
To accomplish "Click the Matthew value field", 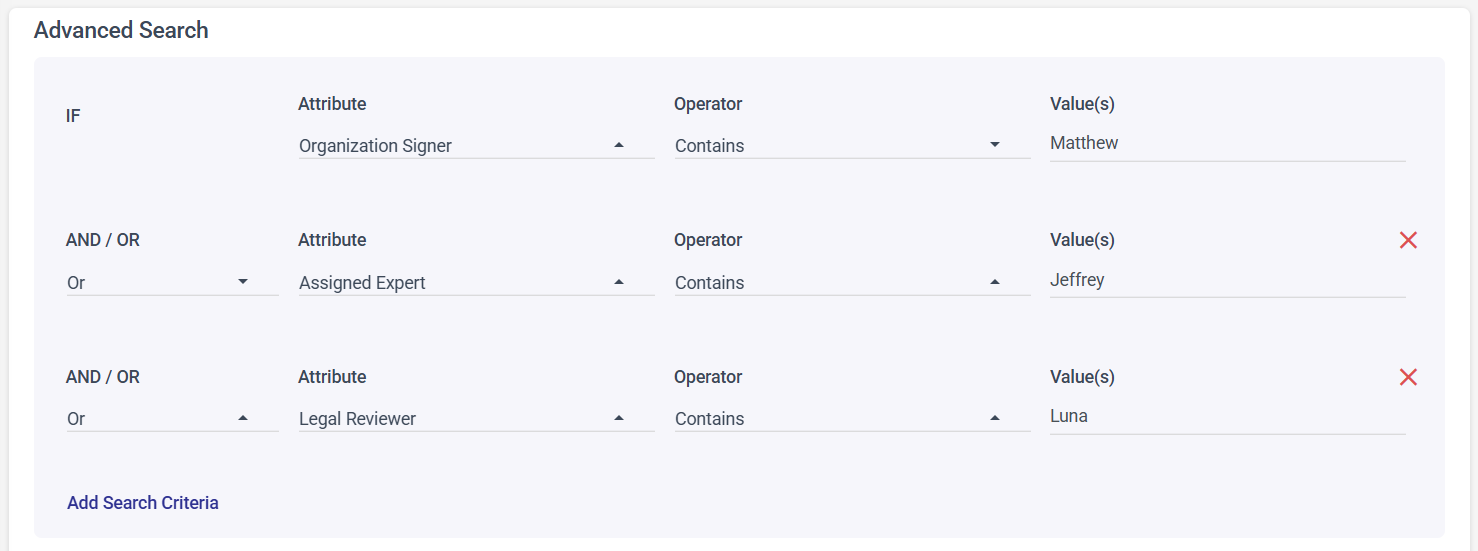I will [x=1226, y=144].
